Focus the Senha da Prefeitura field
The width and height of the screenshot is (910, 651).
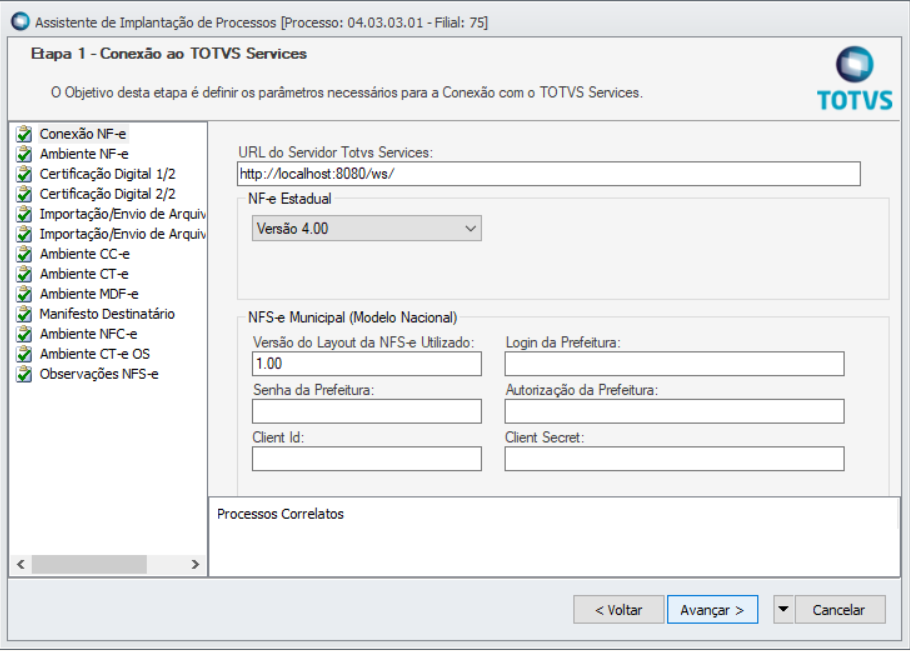pyautogui.click(x=366, y=411)
